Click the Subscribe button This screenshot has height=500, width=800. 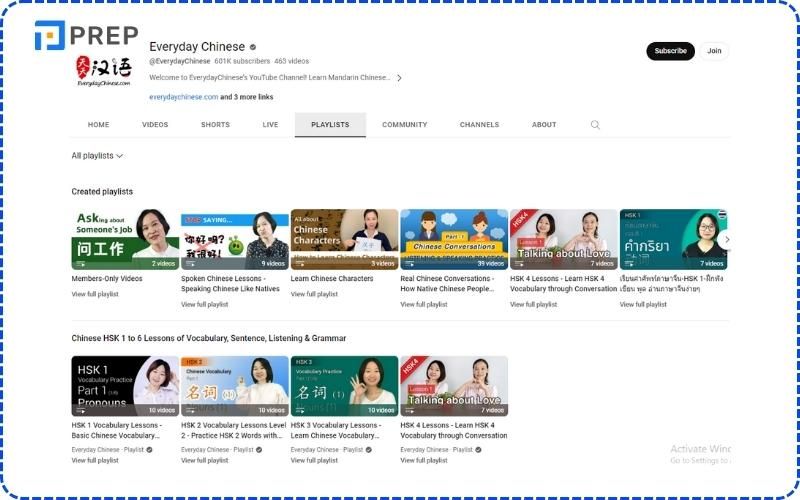[670, 51]
